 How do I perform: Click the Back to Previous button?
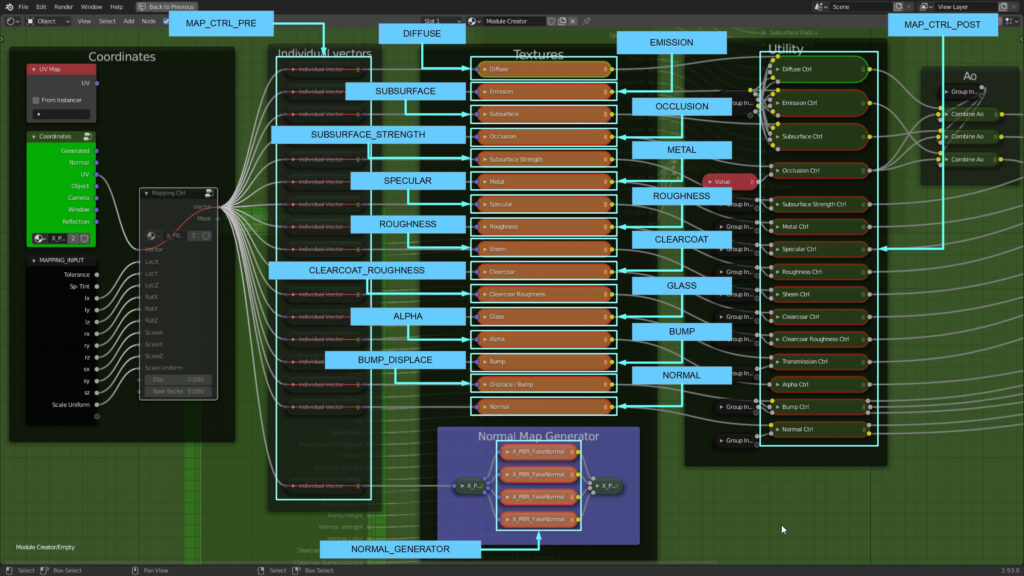click(x=166, y=7)
